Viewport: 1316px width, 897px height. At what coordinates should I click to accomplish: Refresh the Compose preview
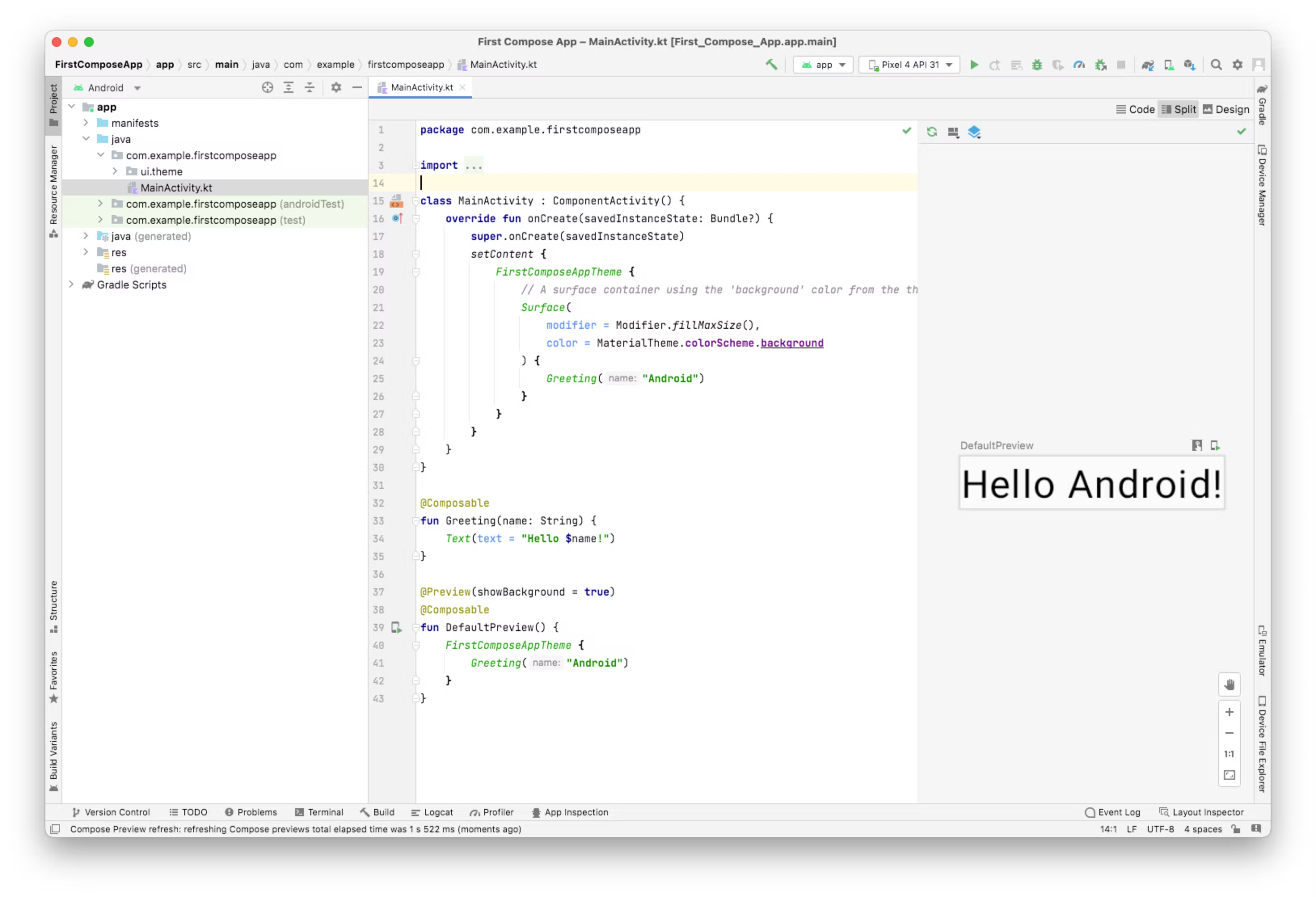[932, 132]
